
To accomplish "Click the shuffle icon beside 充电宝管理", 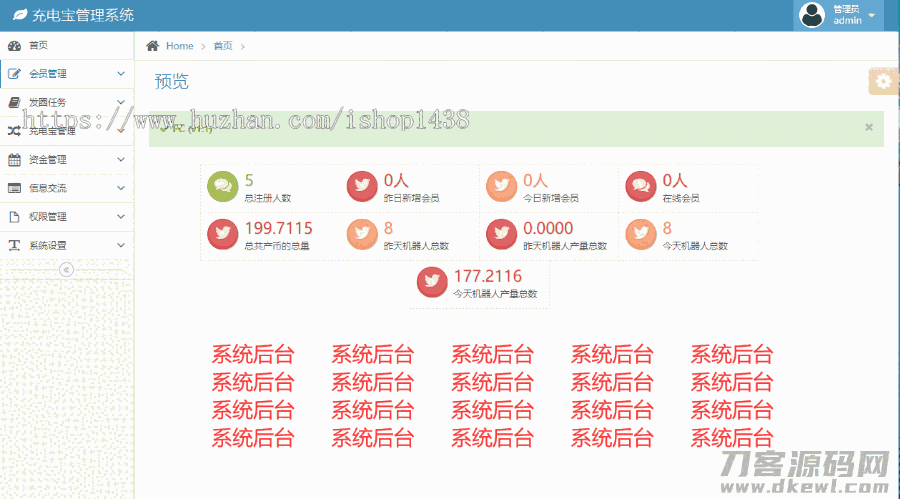I will coord(14,131).
